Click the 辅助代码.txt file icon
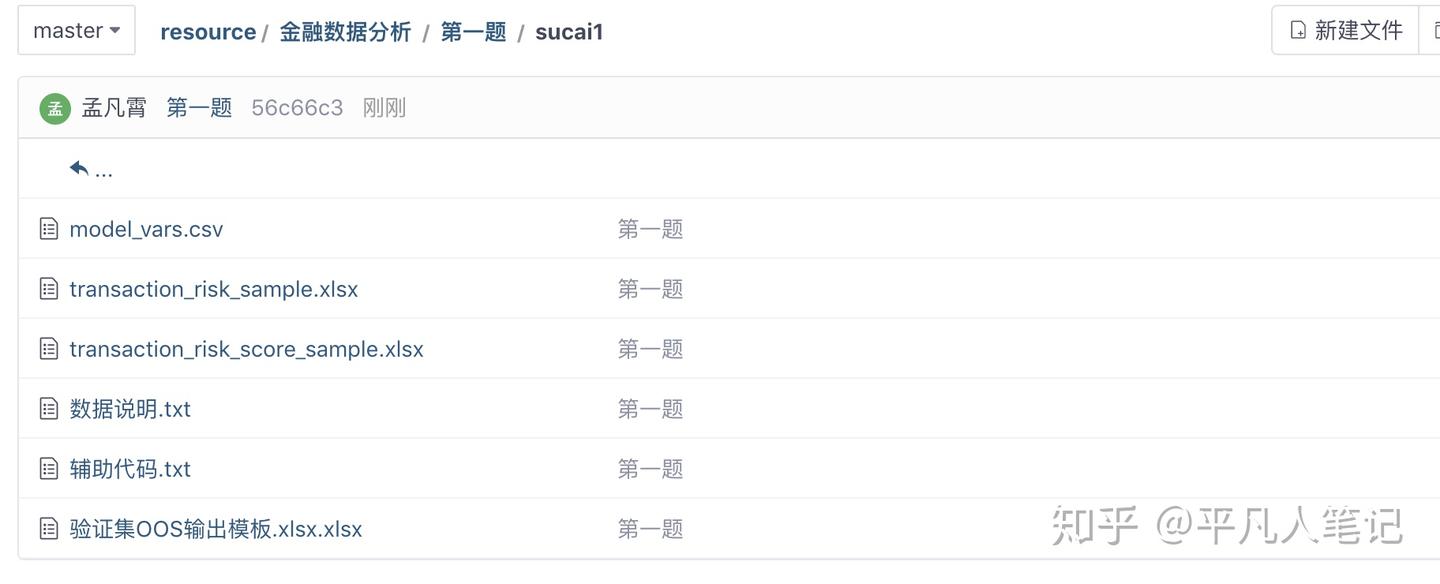This screenshot has height=584, width=1440. [48, 469]
